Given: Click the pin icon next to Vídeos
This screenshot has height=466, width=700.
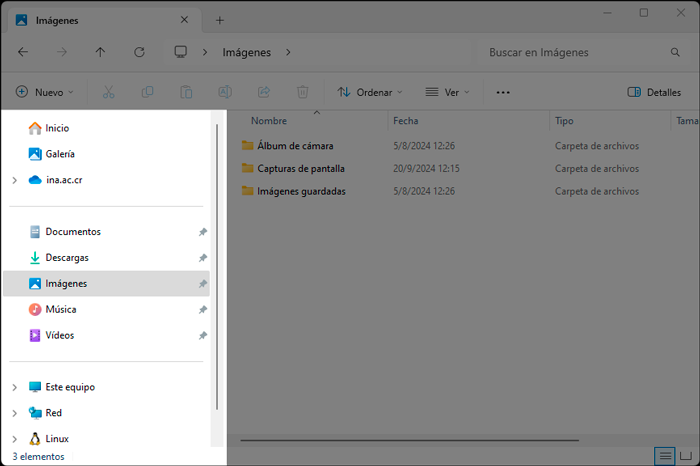Looking at the screenshot, I should [203, 336].
